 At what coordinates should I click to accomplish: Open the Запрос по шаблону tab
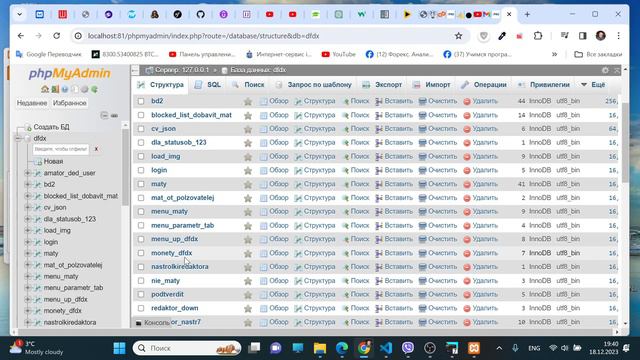click(x=313, y=84)
